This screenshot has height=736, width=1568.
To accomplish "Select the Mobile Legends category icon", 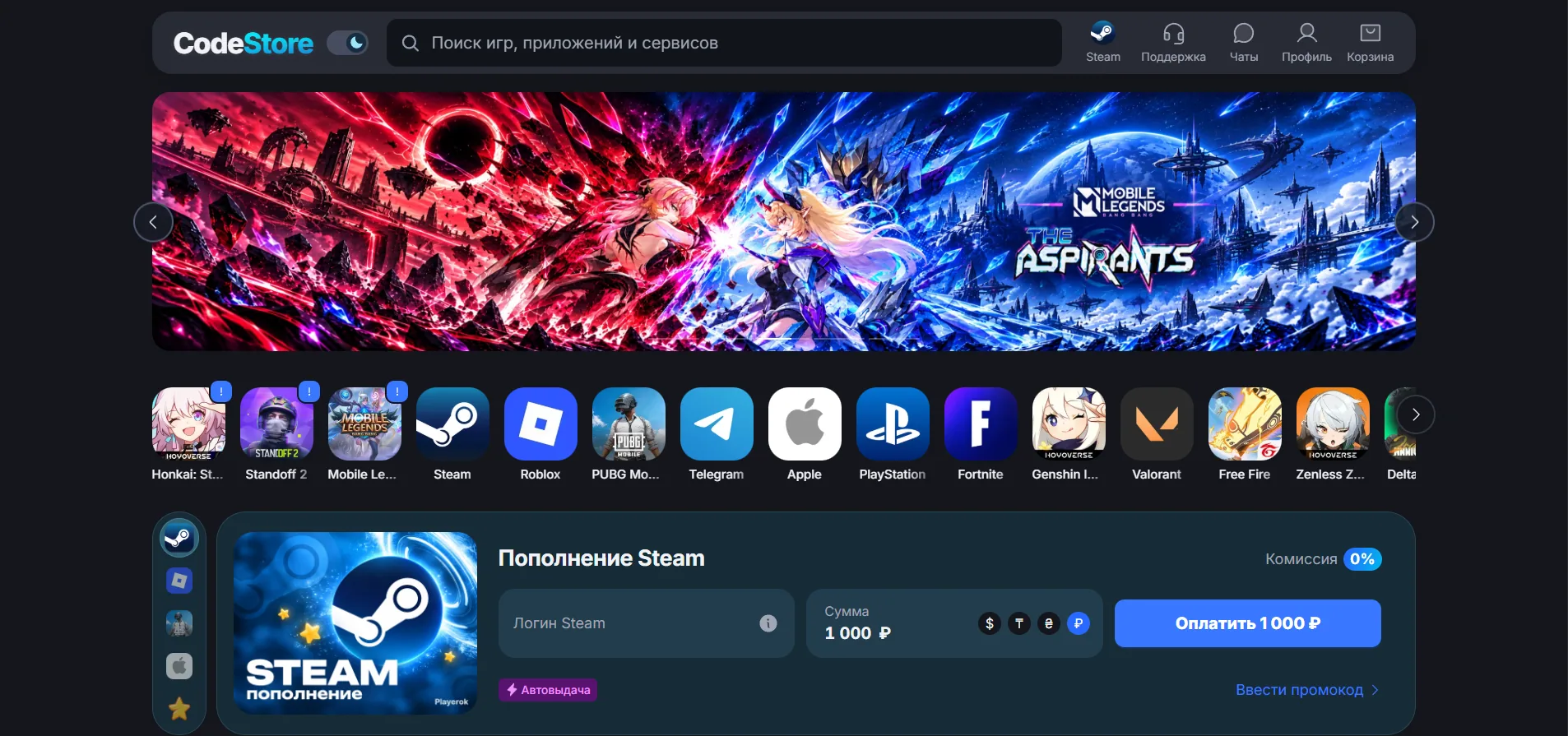I will click(364, 424).
